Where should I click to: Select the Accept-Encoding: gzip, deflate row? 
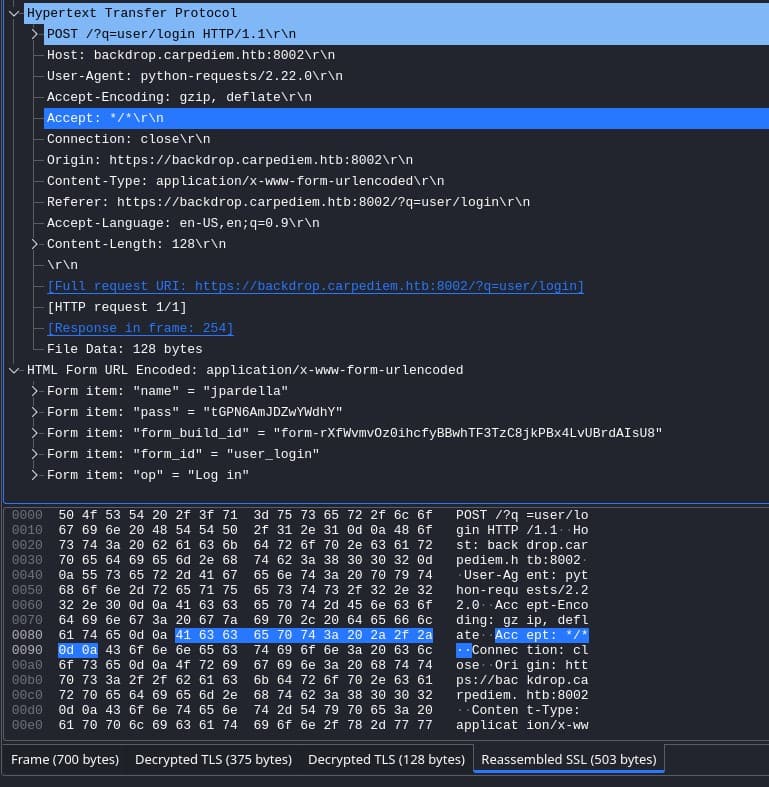tap(407, 97)
